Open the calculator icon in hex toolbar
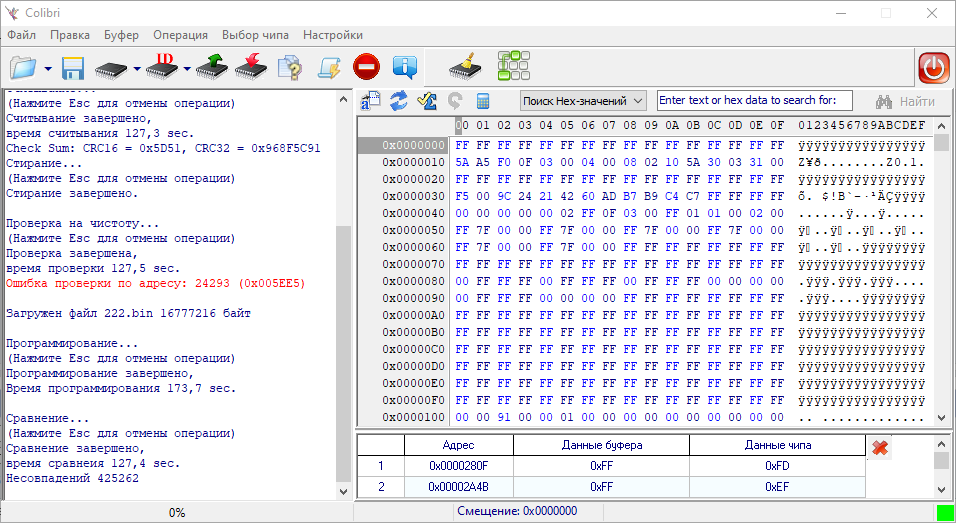This screenshot has height=523, width=956. click(483, 101)
